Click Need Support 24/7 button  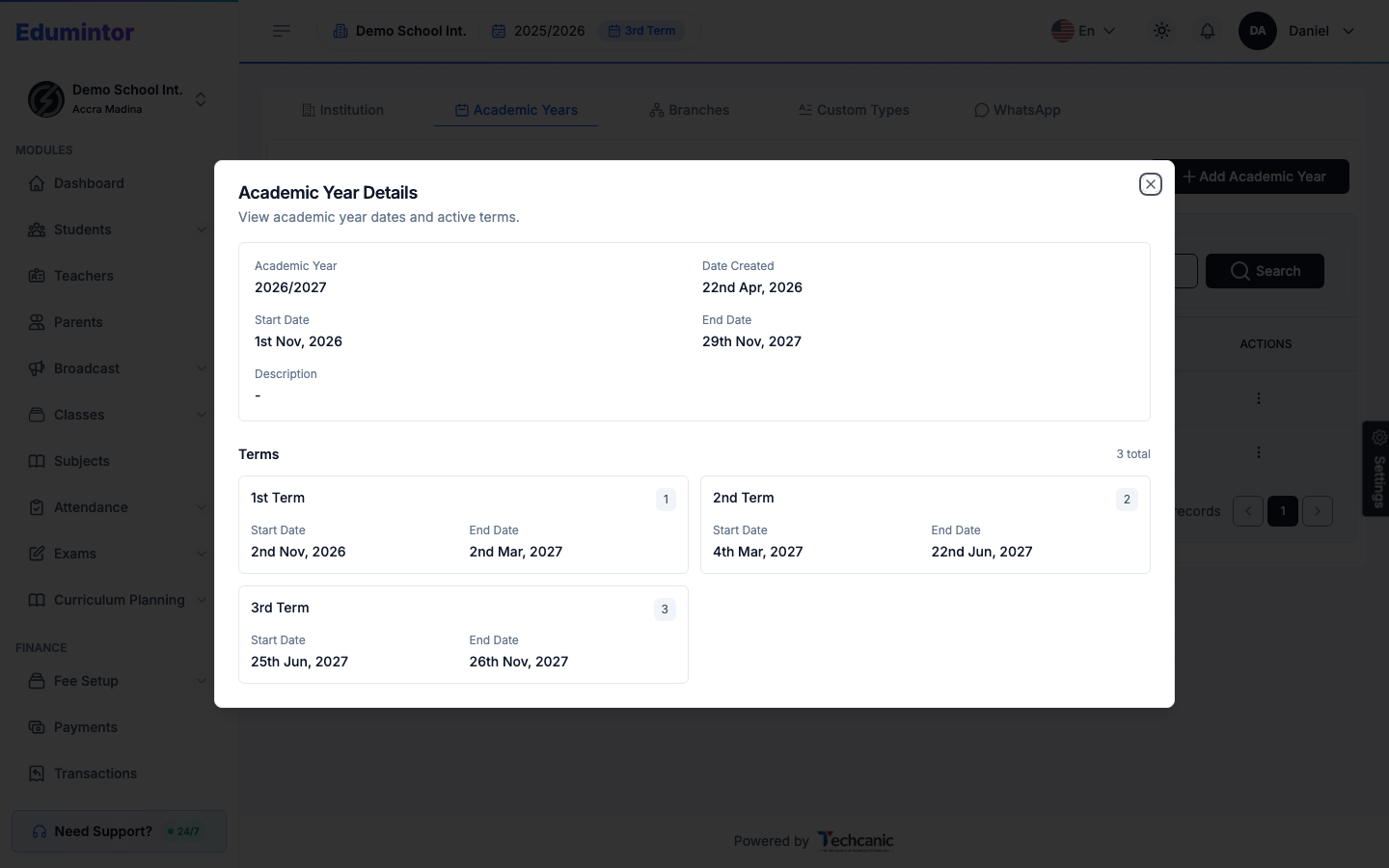point(119,831)
